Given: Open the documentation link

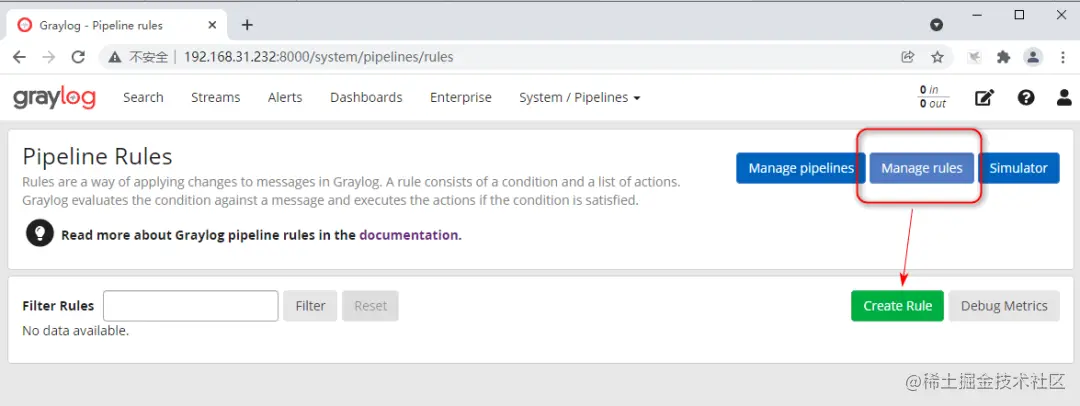Looking at the screenshot, I should (409, 235).
